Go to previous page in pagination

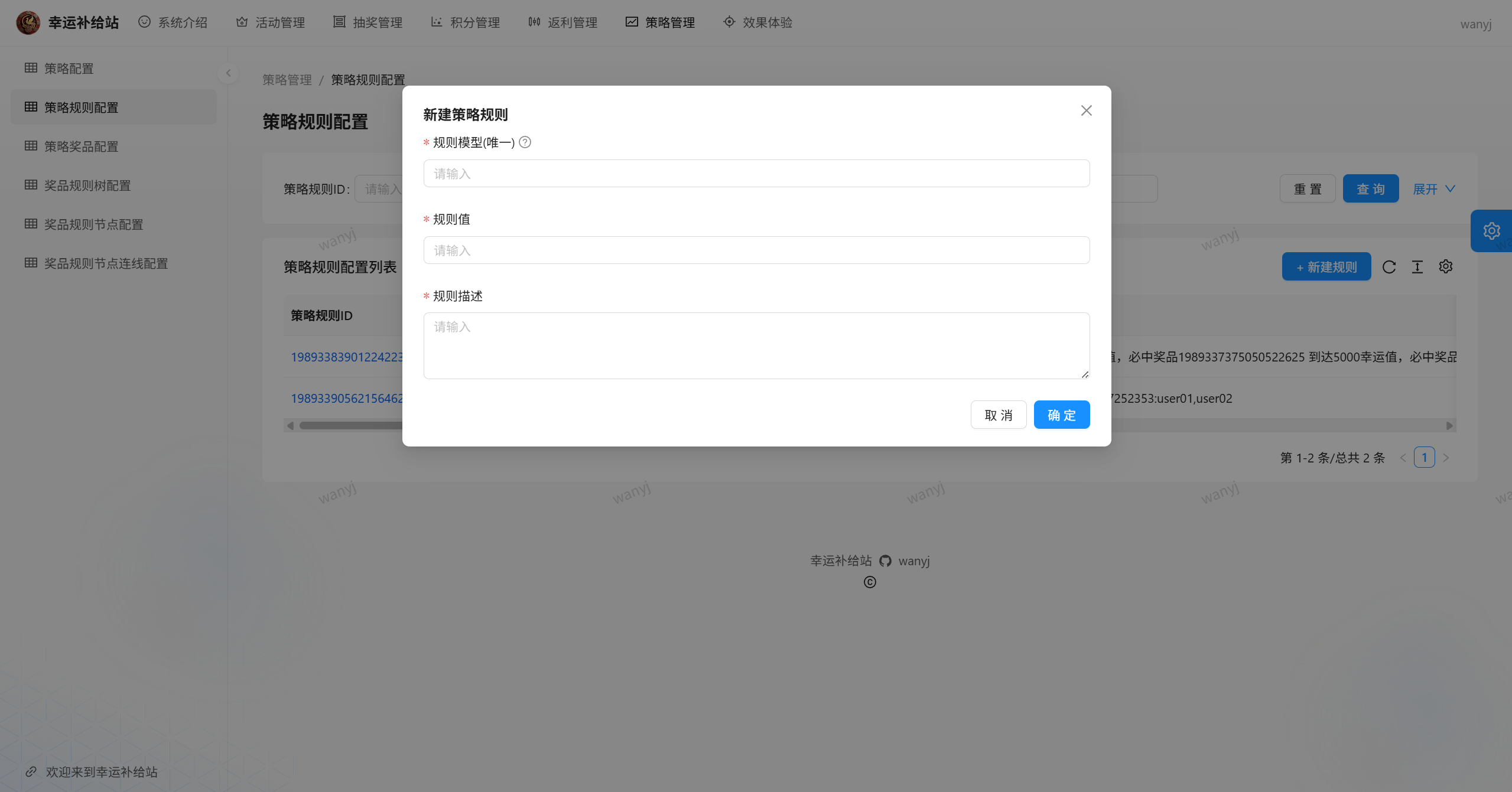pos(1403,458)
